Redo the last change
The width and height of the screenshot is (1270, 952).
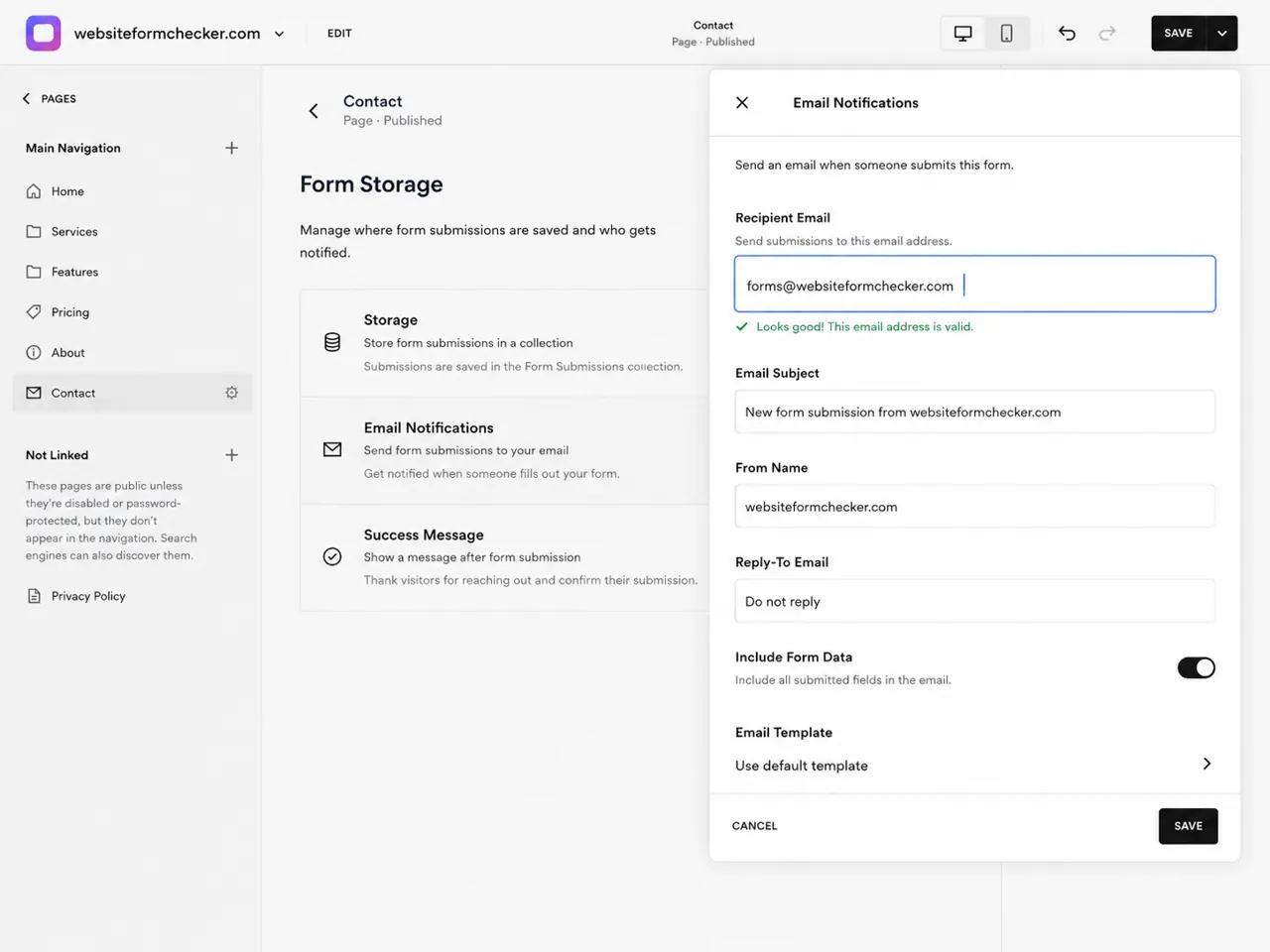[x=1107, y=33]
